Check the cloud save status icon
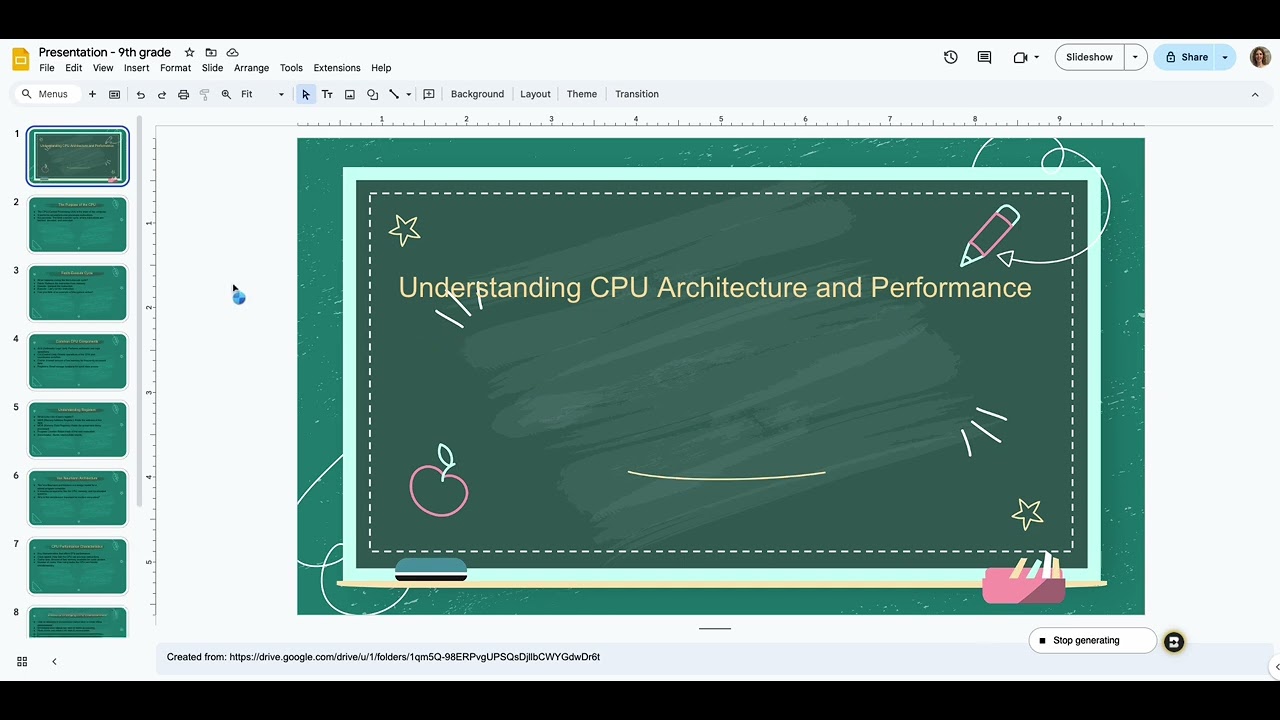Viewport: 1280px width, 720px height. click(x=232, y=52)
